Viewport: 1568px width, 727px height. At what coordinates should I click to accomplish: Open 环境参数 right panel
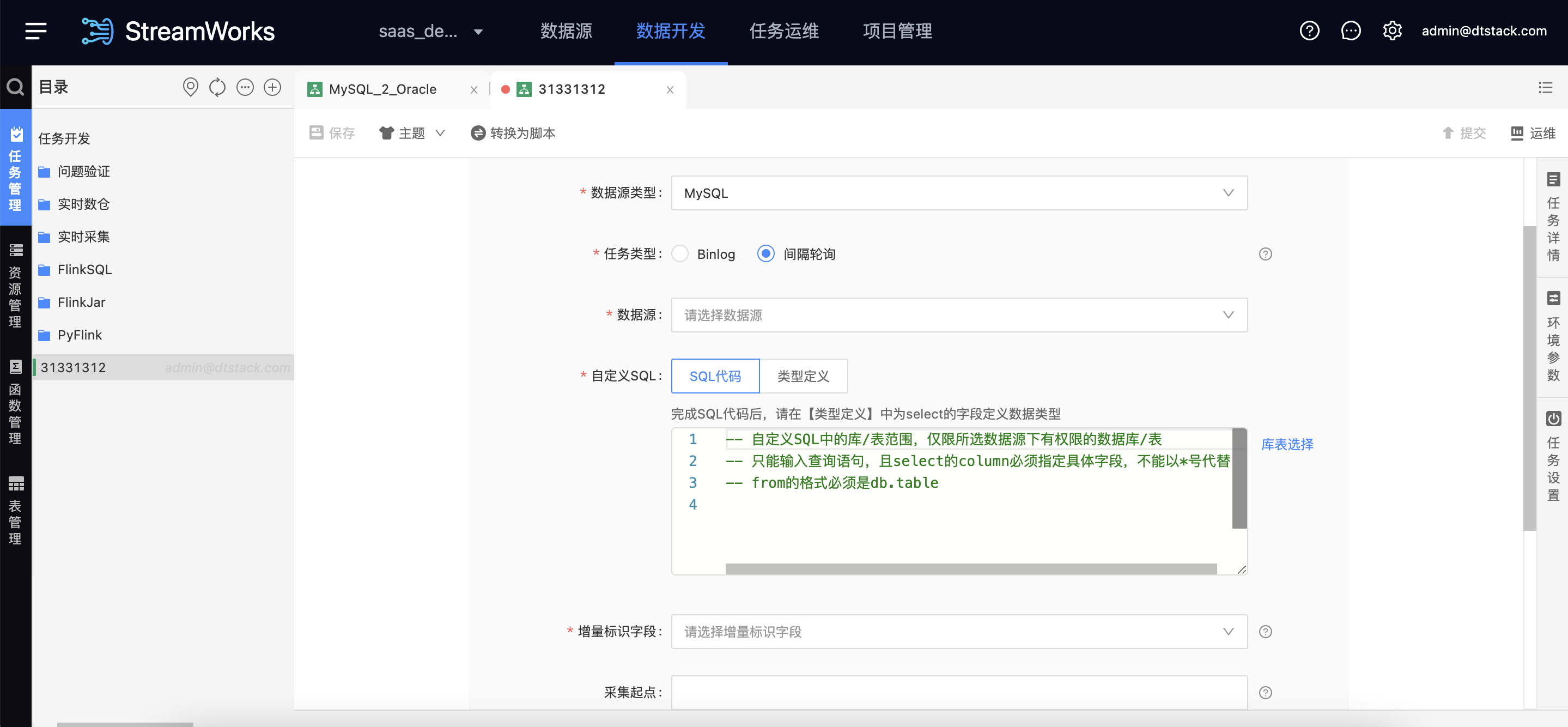(1553, 336)
